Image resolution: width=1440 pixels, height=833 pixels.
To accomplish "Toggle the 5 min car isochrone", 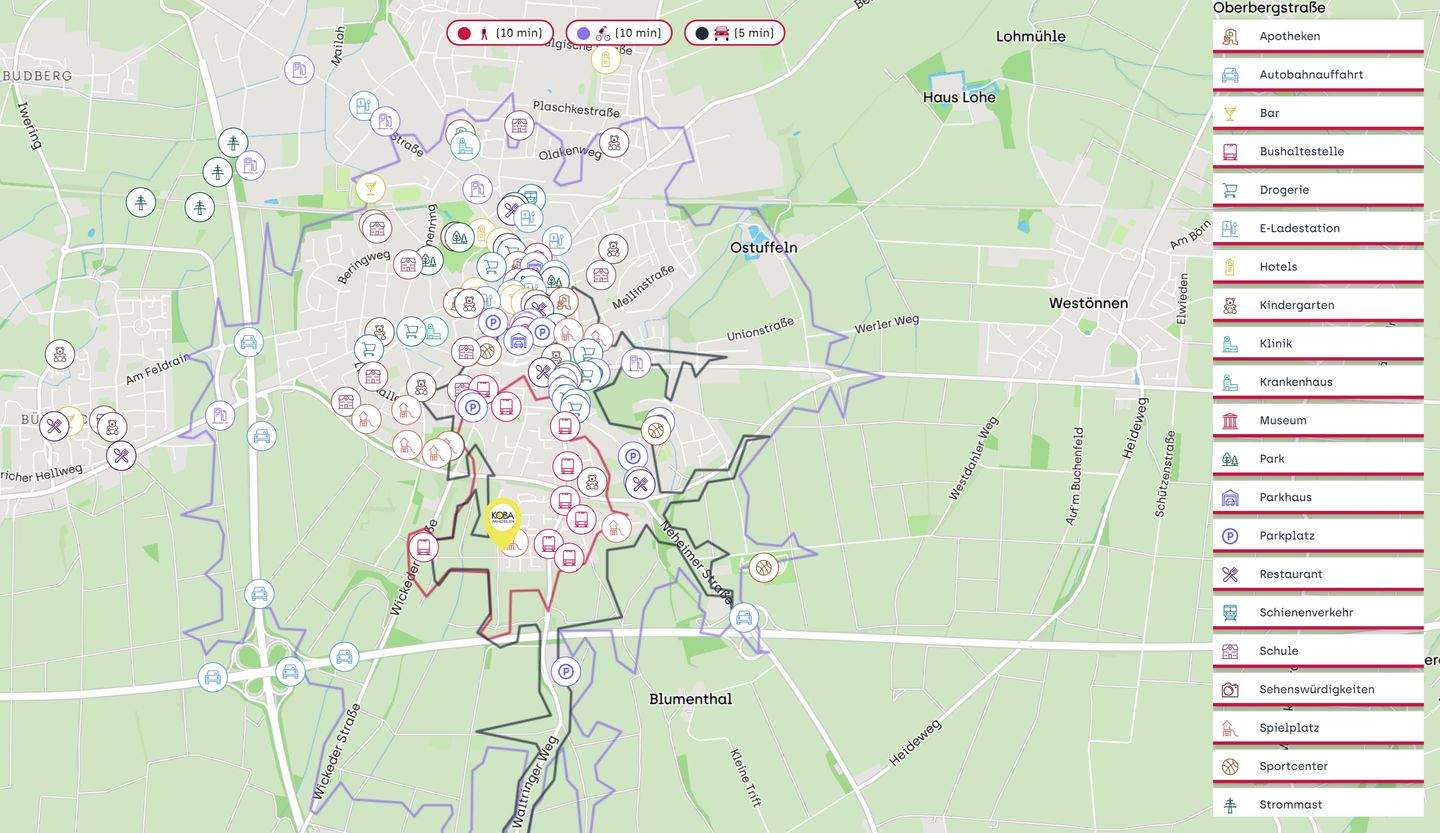I will pos(735,33).
